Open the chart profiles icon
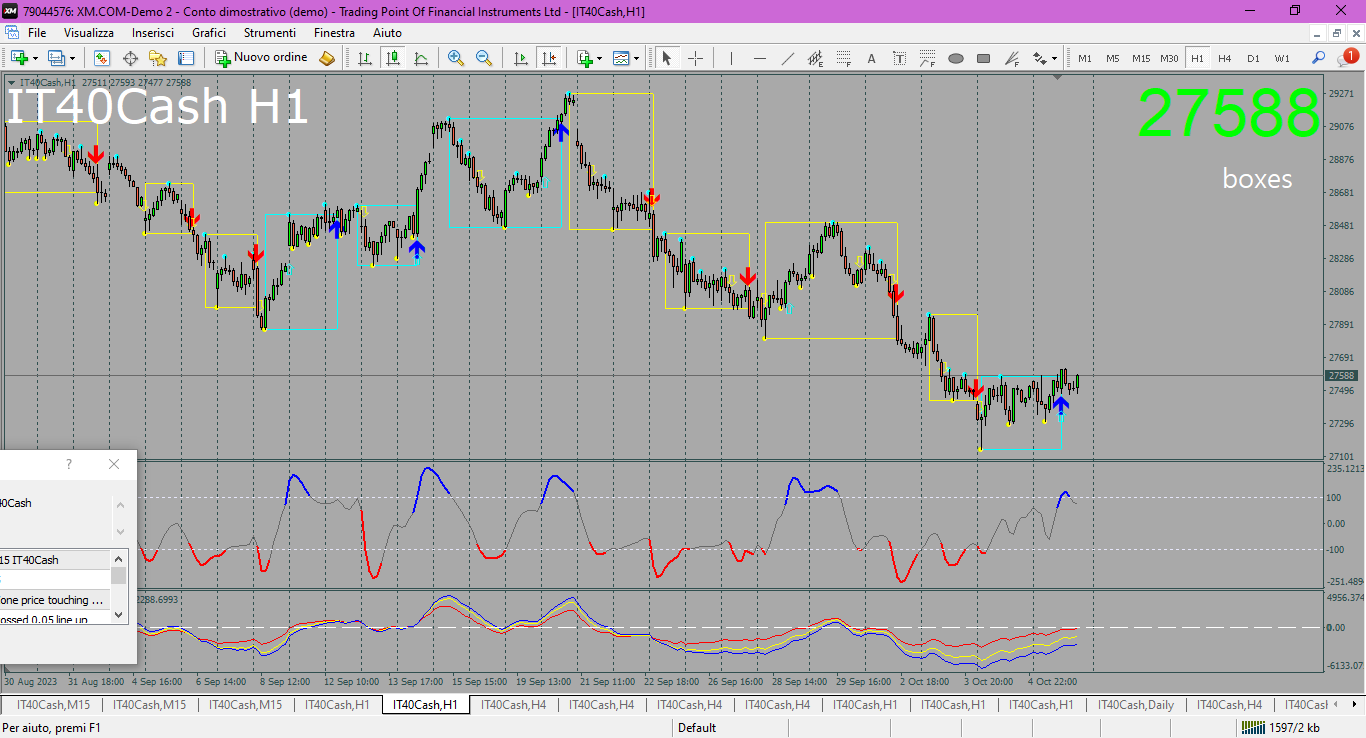The width and height of the screenshot is (1366, 738). [56, 58]
